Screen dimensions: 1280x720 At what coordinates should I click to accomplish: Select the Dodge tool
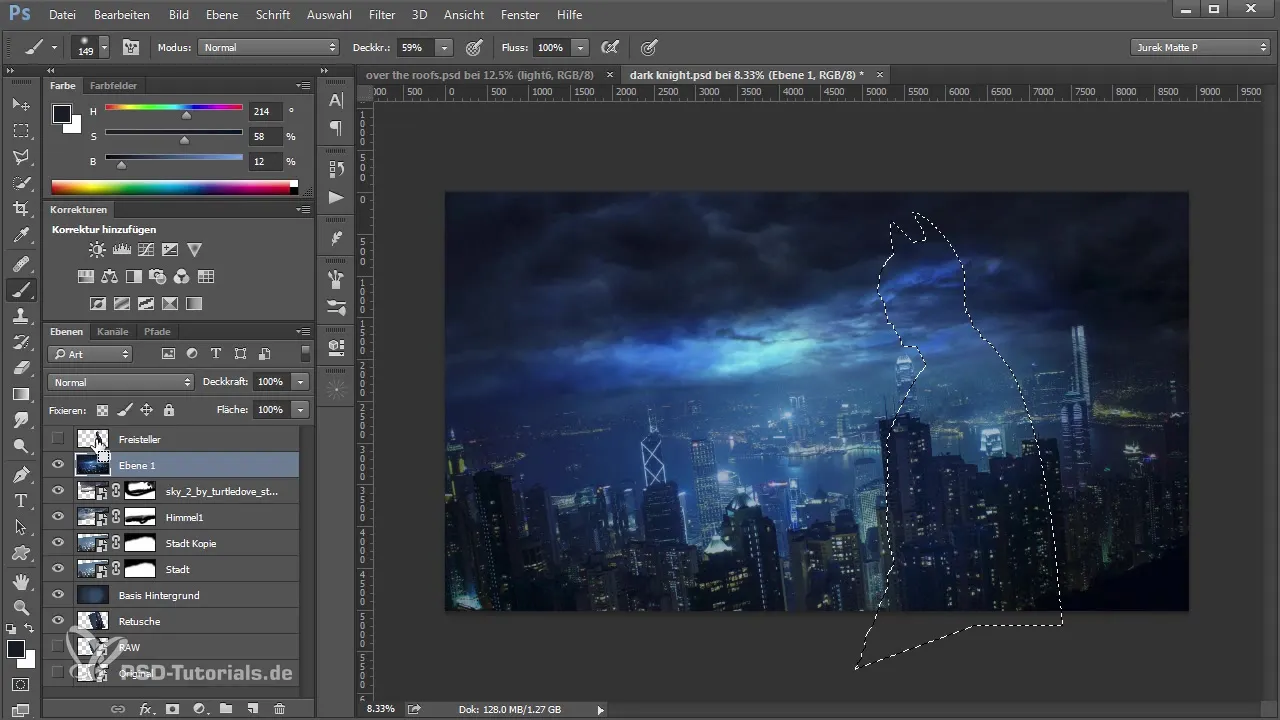20,446
